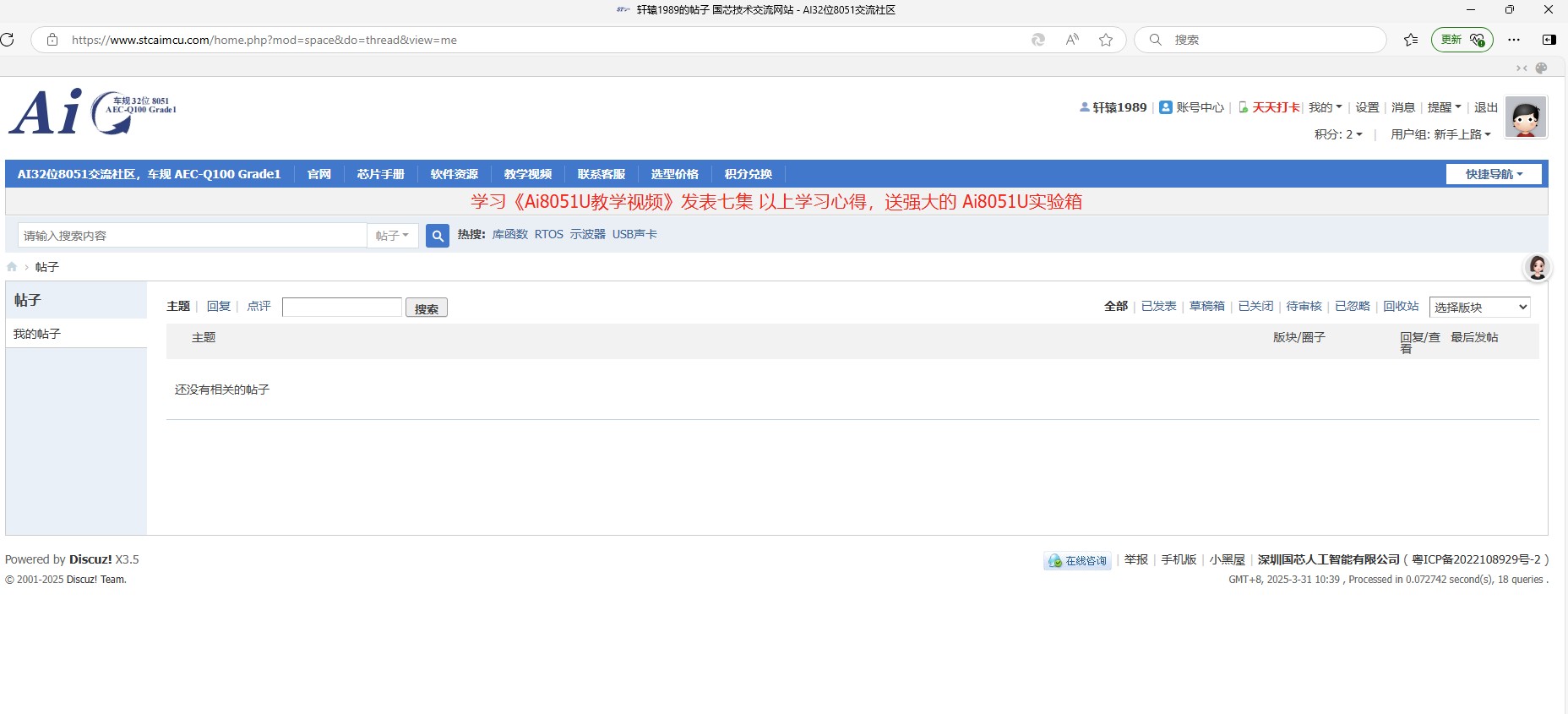This screenshot has height=714, width=1568.
Task: Click the browser address bar URL
Action: click(264, 40)
